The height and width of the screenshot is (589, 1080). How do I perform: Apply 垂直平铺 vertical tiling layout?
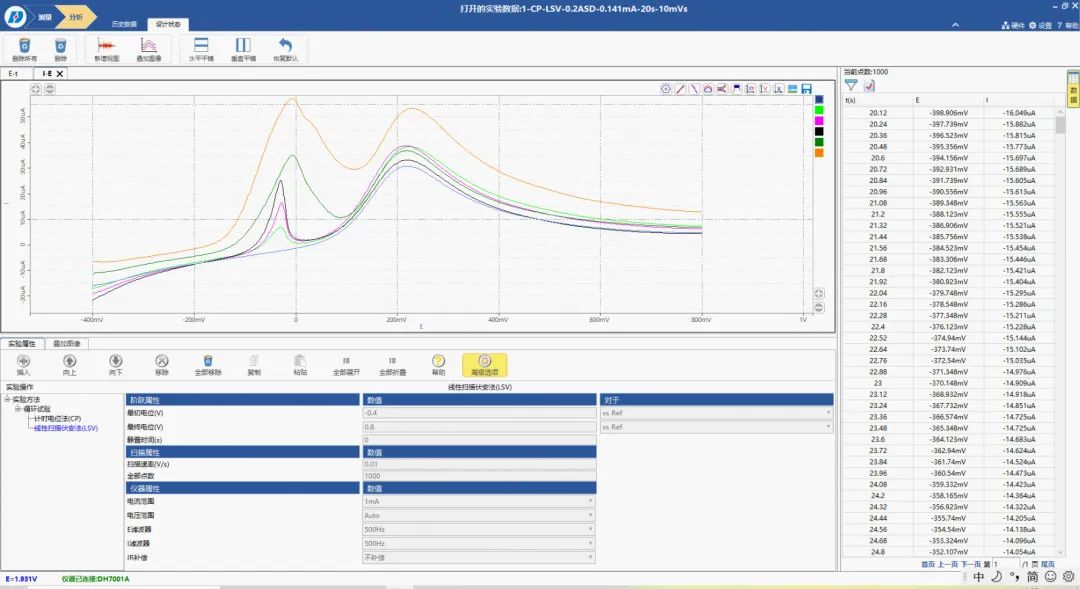(x=243, y=46)
